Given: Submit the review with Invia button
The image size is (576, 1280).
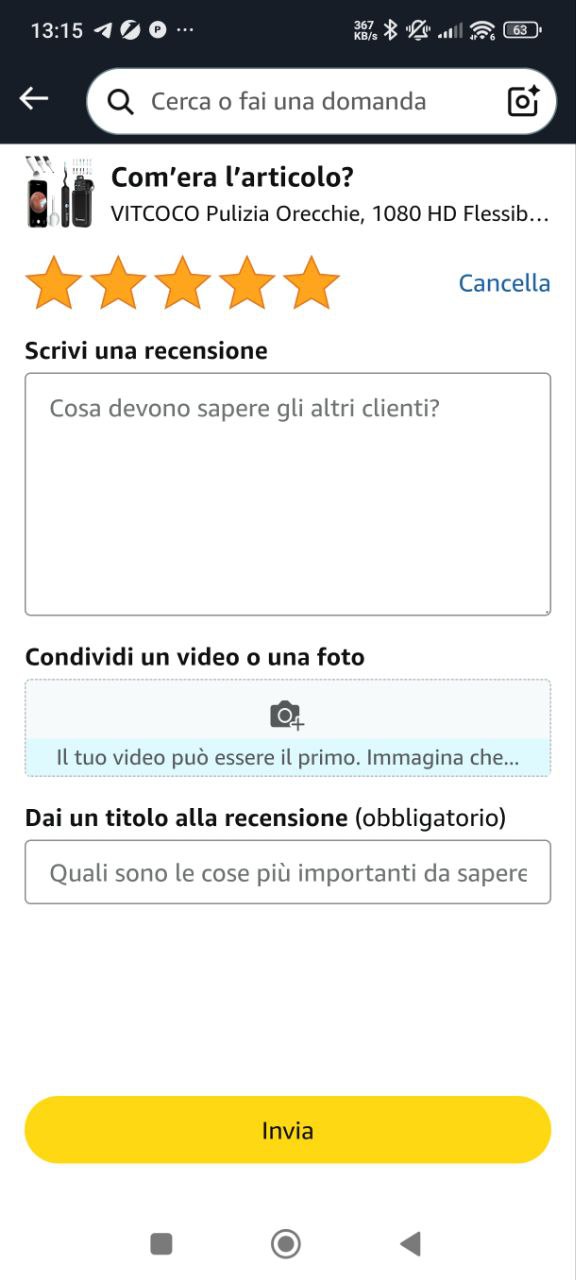Looking at the screenshot, I should coord(288,1130).
